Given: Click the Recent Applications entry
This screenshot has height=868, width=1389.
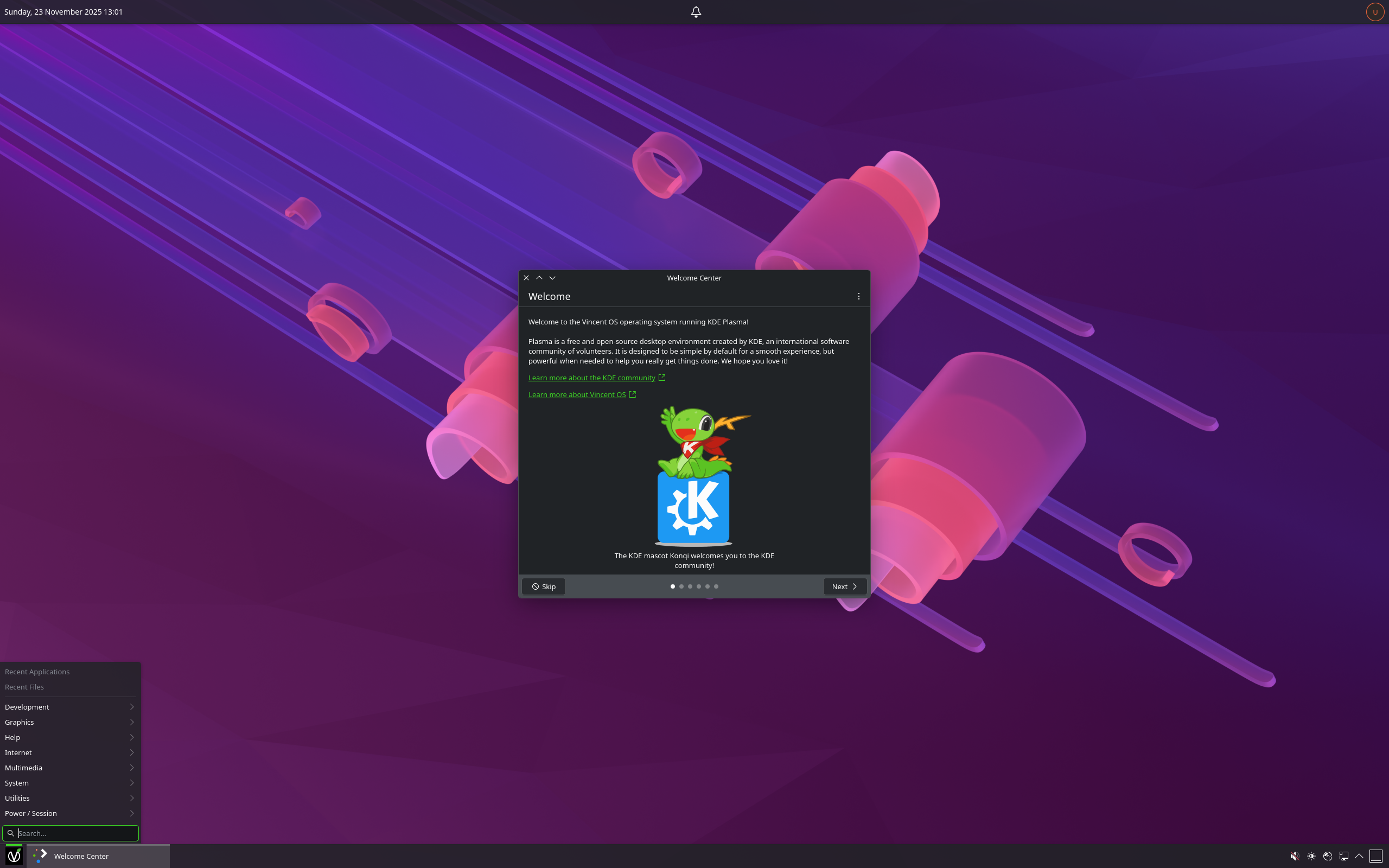Looking at the screenshot, I should [70, 672].
